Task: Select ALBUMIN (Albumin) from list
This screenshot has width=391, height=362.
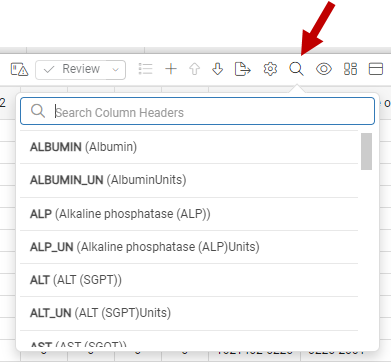Action: 189,147
